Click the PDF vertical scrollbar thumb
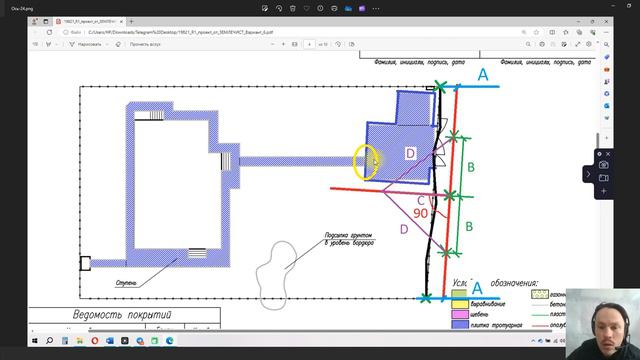The width and height of the screenshot is (640, 360). tap(598, 140)
